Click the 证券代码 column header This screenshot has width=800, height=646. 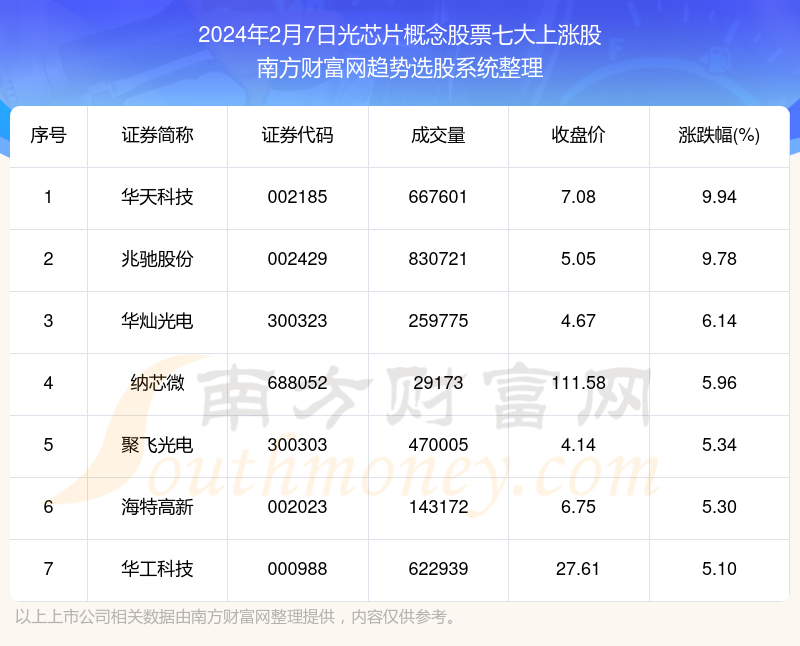tap(297, 136)
